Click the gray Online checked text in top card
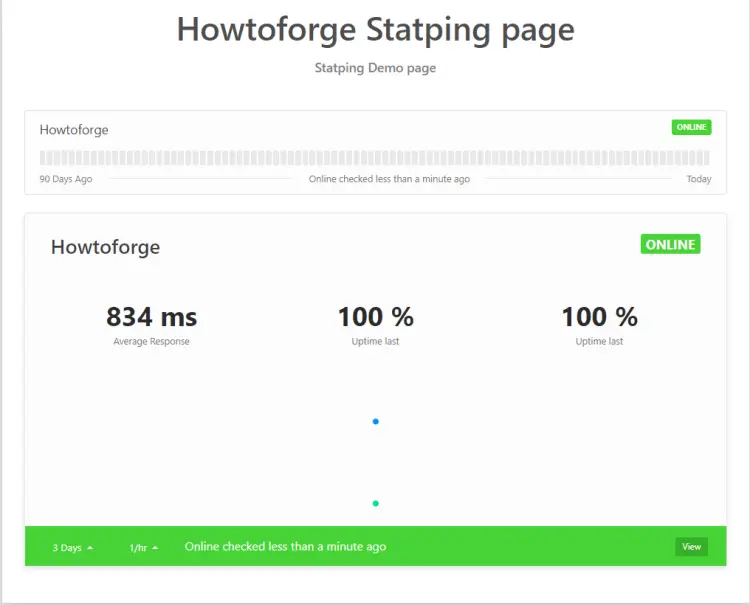Image resolution: width=750 pixels, height=605 pixels. (389, 179)
